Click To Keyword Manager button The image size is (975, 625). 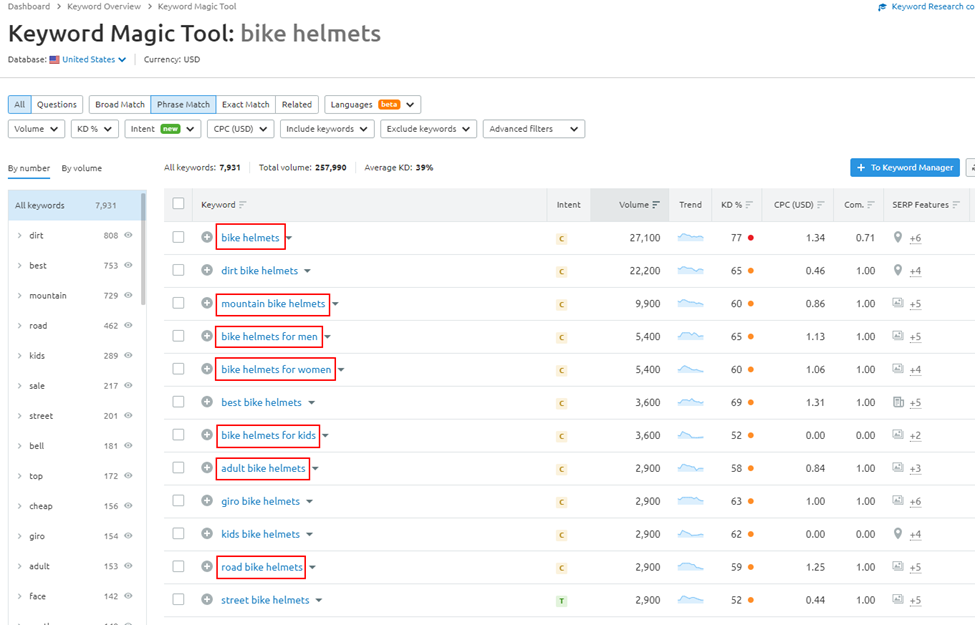(x=905, y=167)
